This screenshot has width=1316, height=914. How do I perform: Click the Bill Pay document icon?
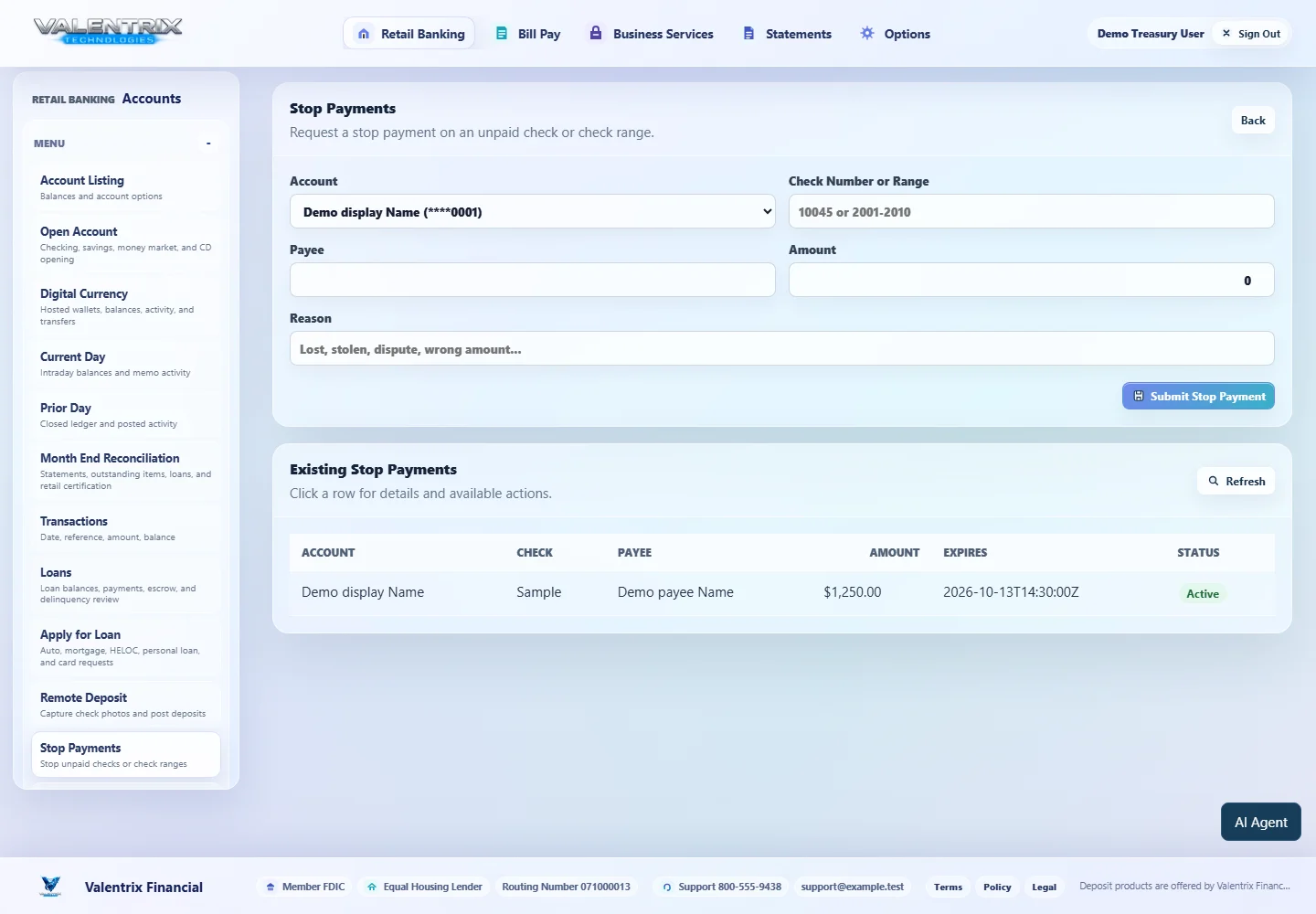[x=501, y=33]
